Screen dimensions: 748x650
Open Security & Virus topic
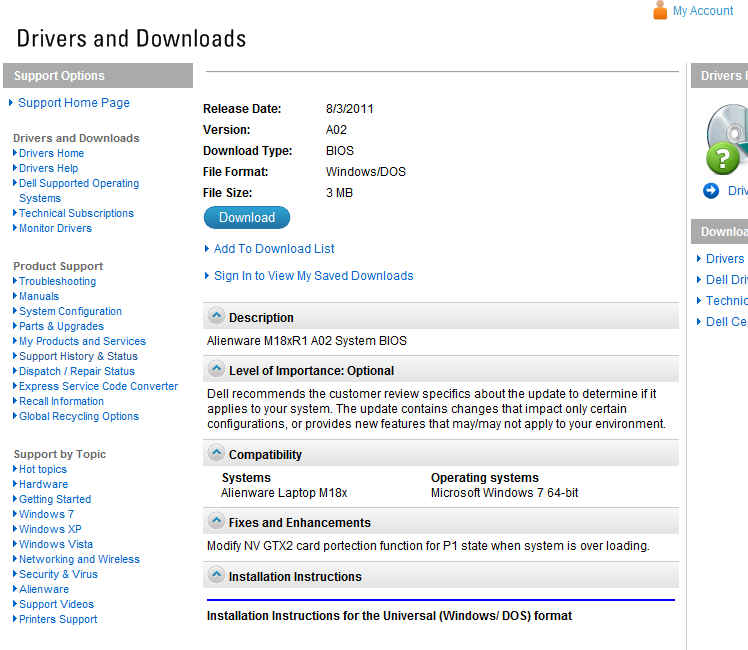[x=59, y=574]
